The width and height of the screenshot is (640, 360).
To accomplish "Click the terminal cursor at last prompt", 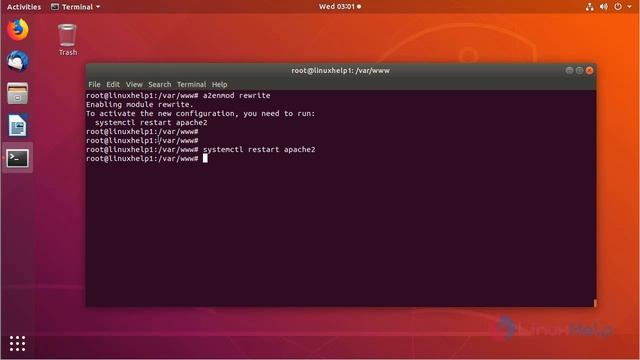I will point(205,158).
